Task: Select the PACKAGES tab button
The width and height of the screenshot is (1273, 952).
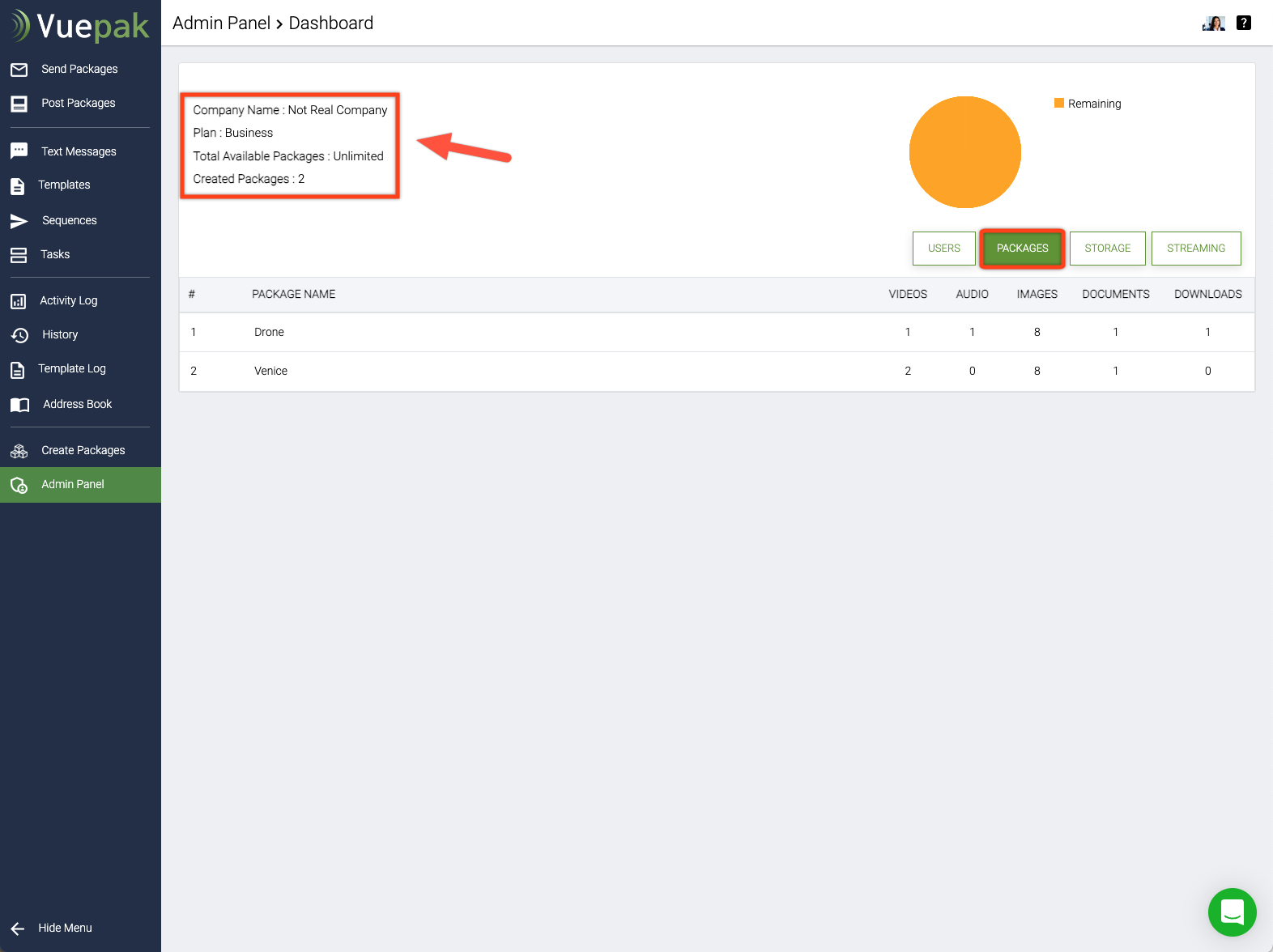Action: coord(1022,249)
